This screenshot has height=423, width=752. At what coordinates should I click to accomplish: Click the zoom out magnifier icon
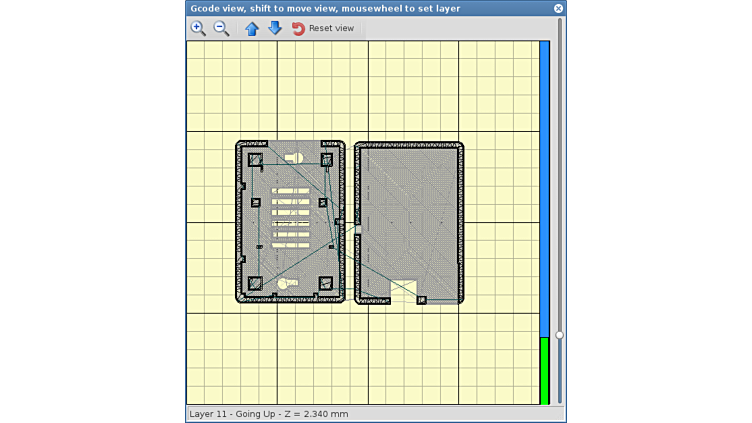pos(221,28)
